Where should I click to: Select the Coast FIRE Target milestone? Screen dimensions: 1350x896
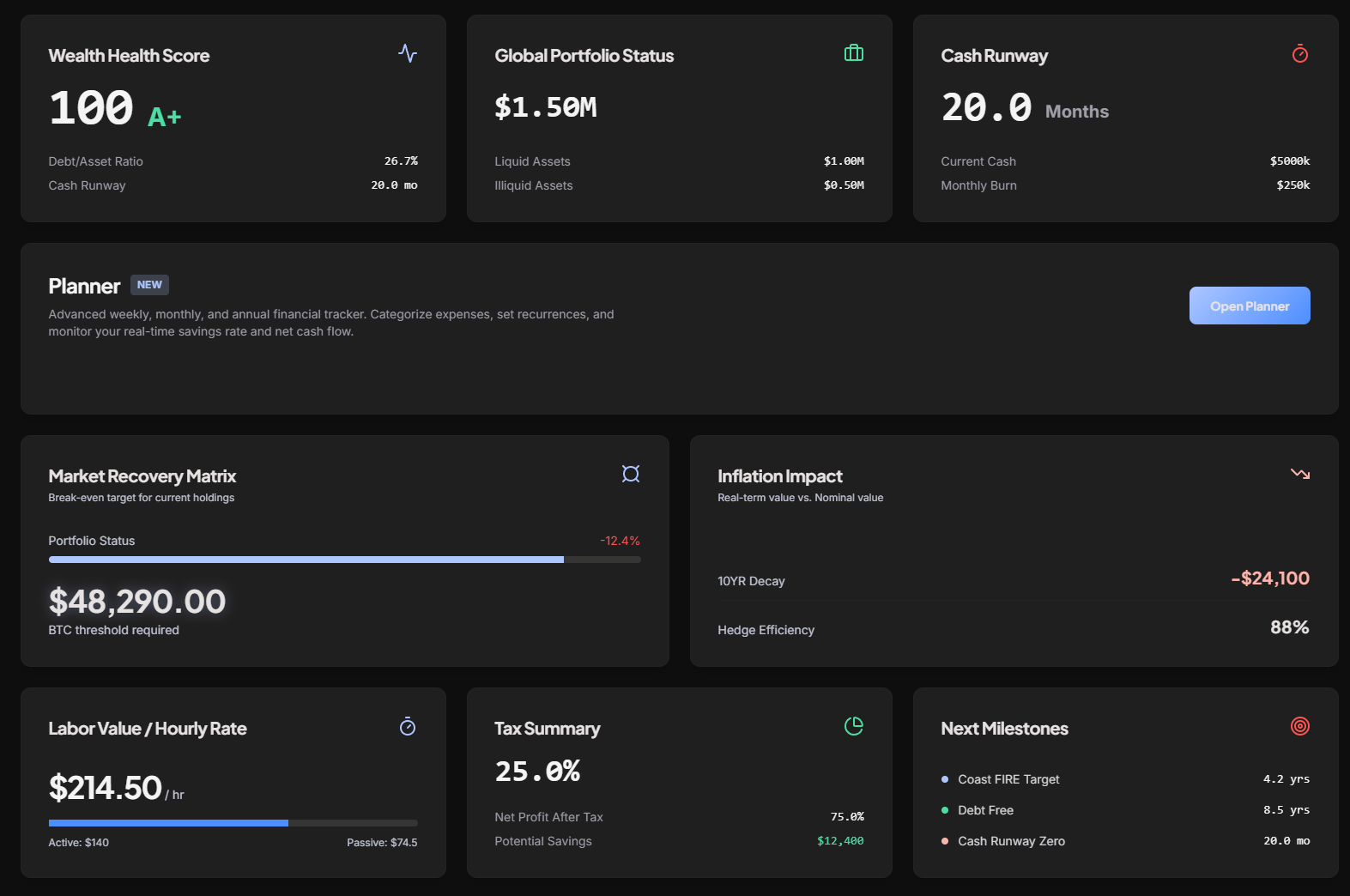1008,779
